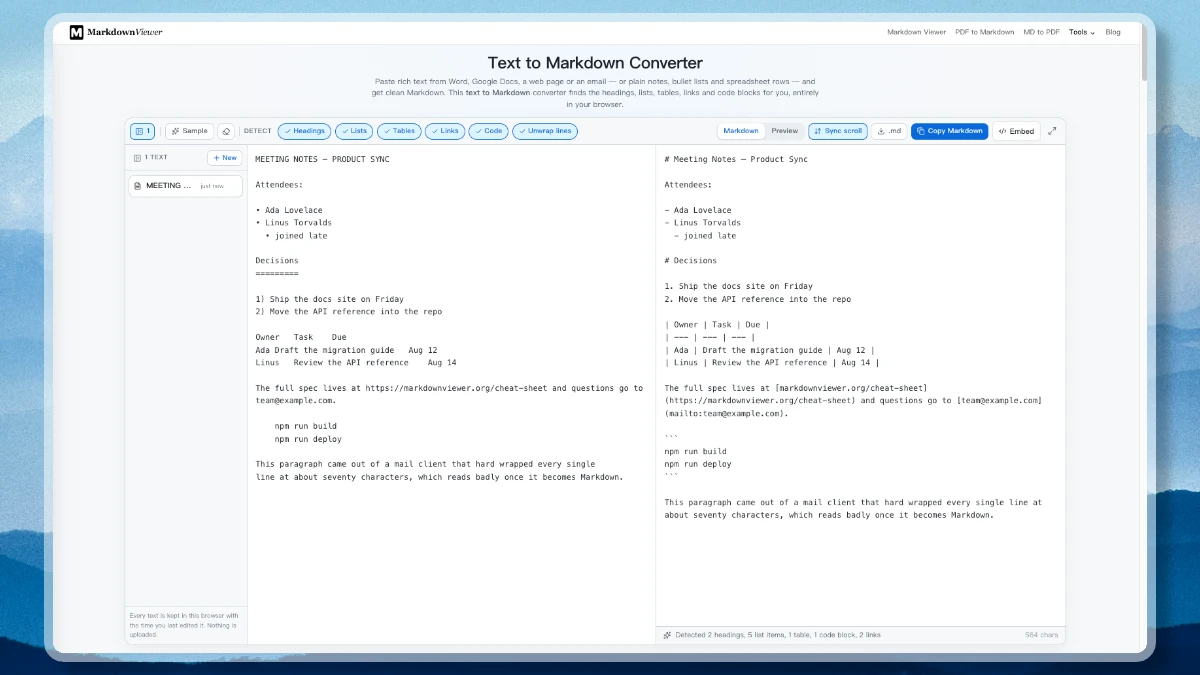Download the .md file
Image resolution: width=1200 pixels, height=675 pixels.
point(889,131)
